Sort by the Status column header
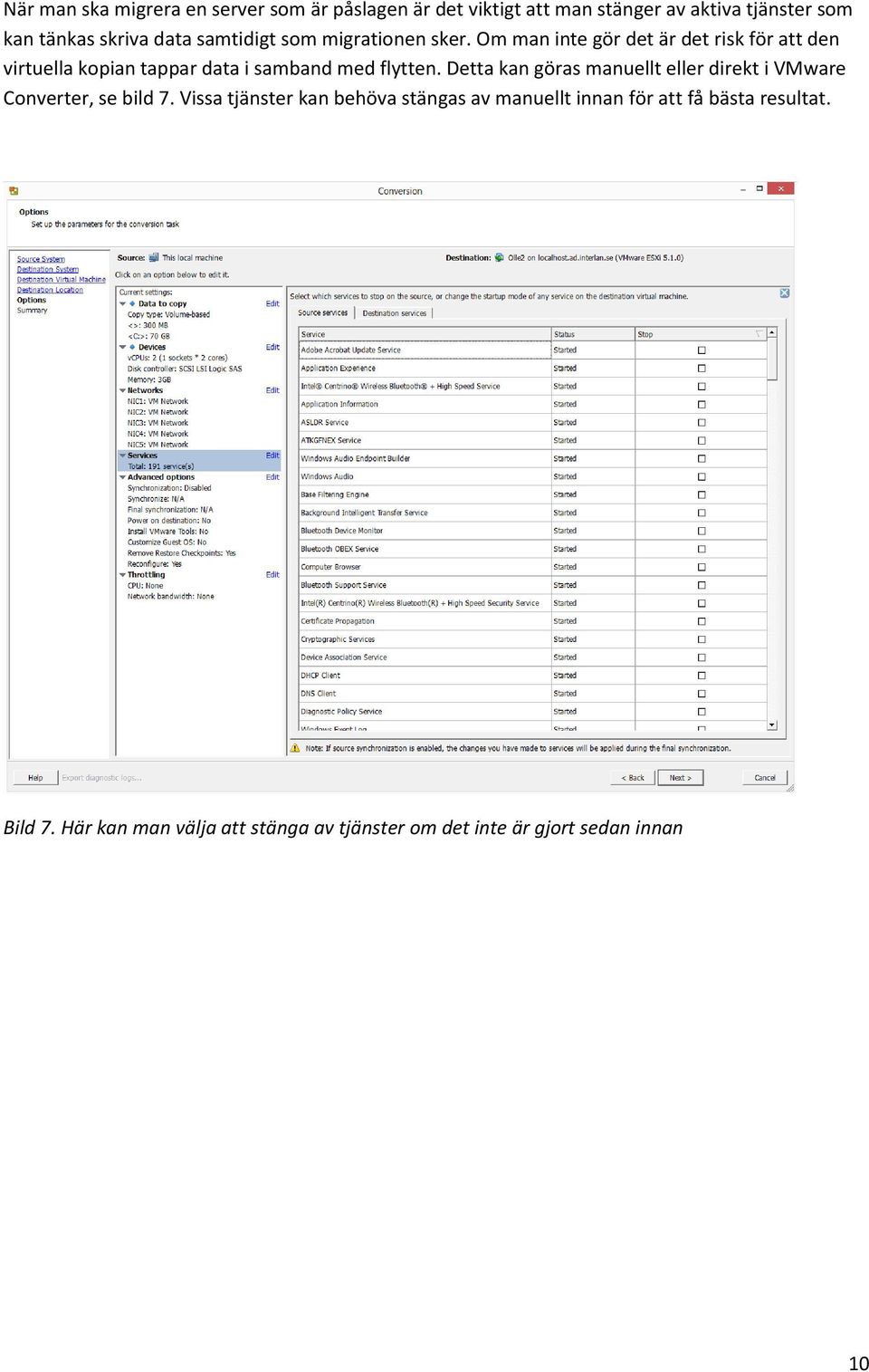Image resolution: width=869 pixels, height=1372 pixels. point(593,334)
